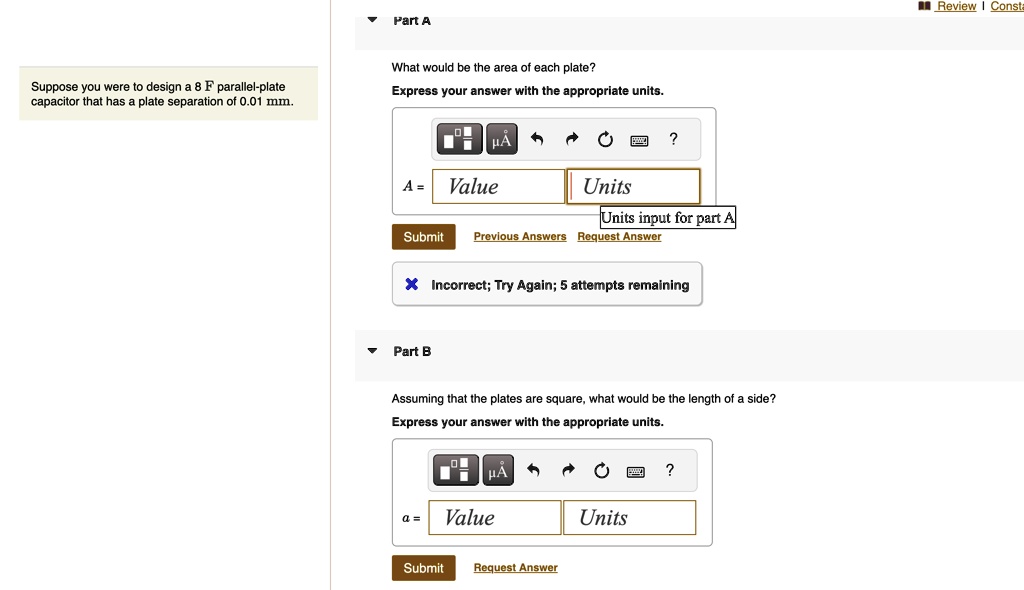Open templates tool in Part A toolbar
Screen dimensions: 1024x590
459,139
